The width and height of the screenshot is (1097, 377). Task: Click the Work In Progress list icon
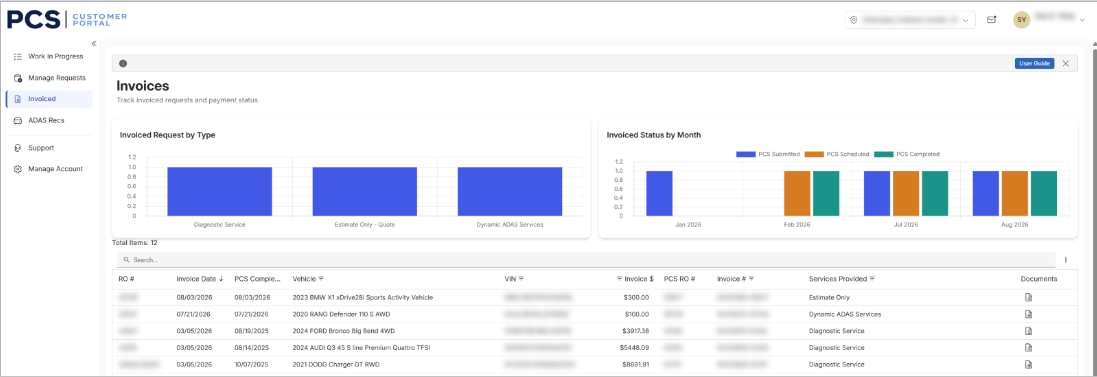(x=18, y=57)
